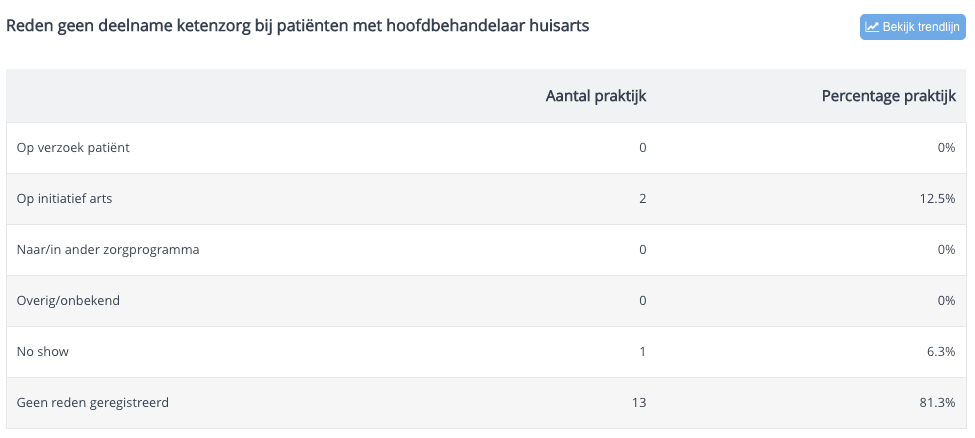Select the Percentage praktijk column header
Image resolution: width=975 pixels, height=438 pixels.
coord(889,96)
